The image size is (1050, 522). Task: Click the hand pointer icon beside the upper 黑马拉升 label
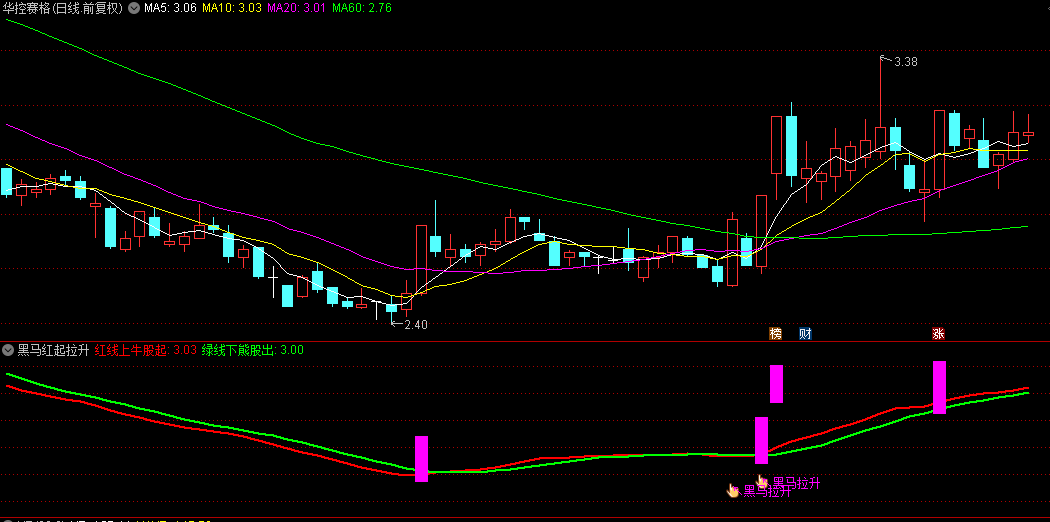[x=763, y=481]
